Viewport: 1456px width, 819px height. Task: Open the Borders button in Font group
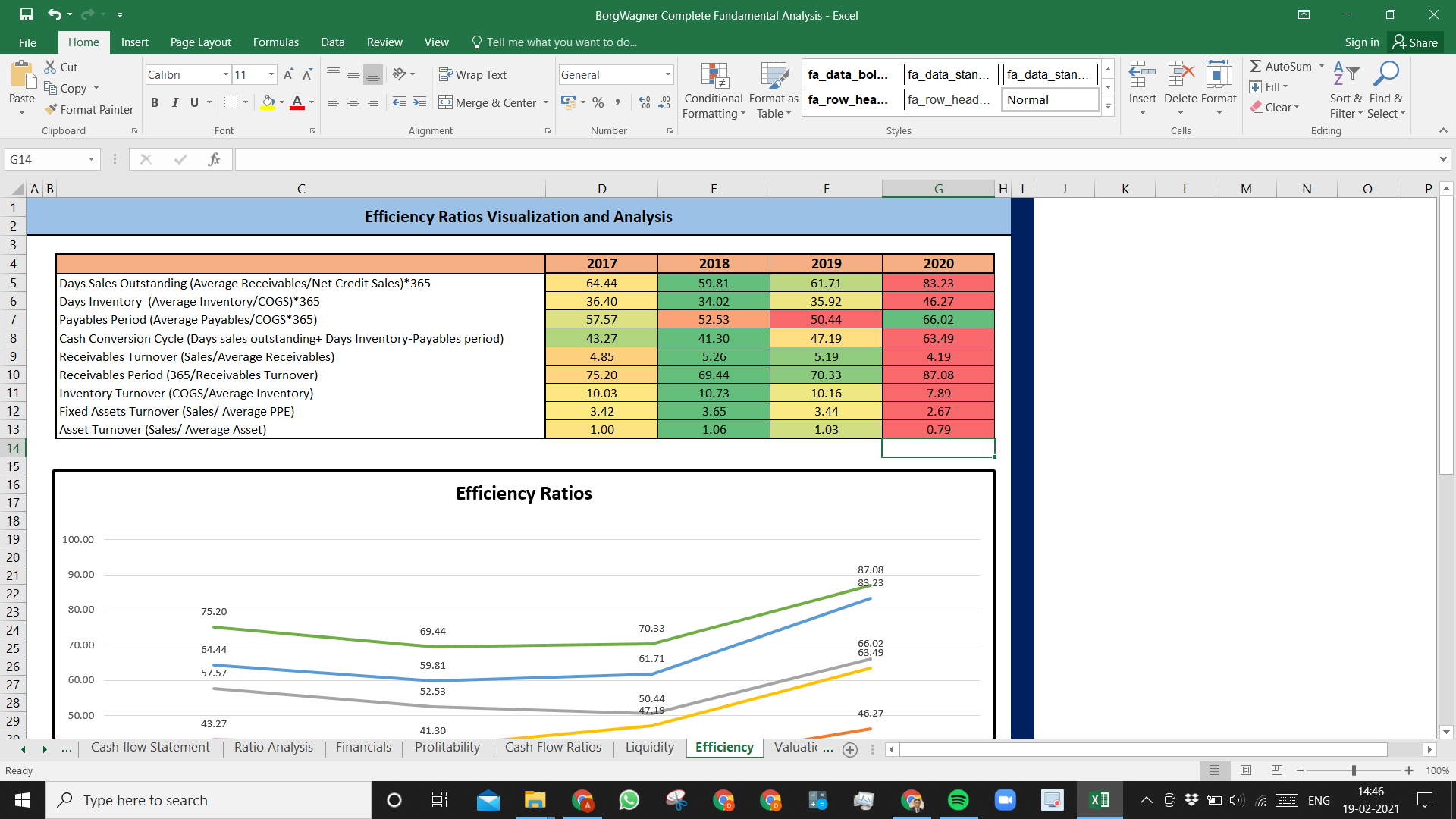pyautogui.click(x=231, y=102)
